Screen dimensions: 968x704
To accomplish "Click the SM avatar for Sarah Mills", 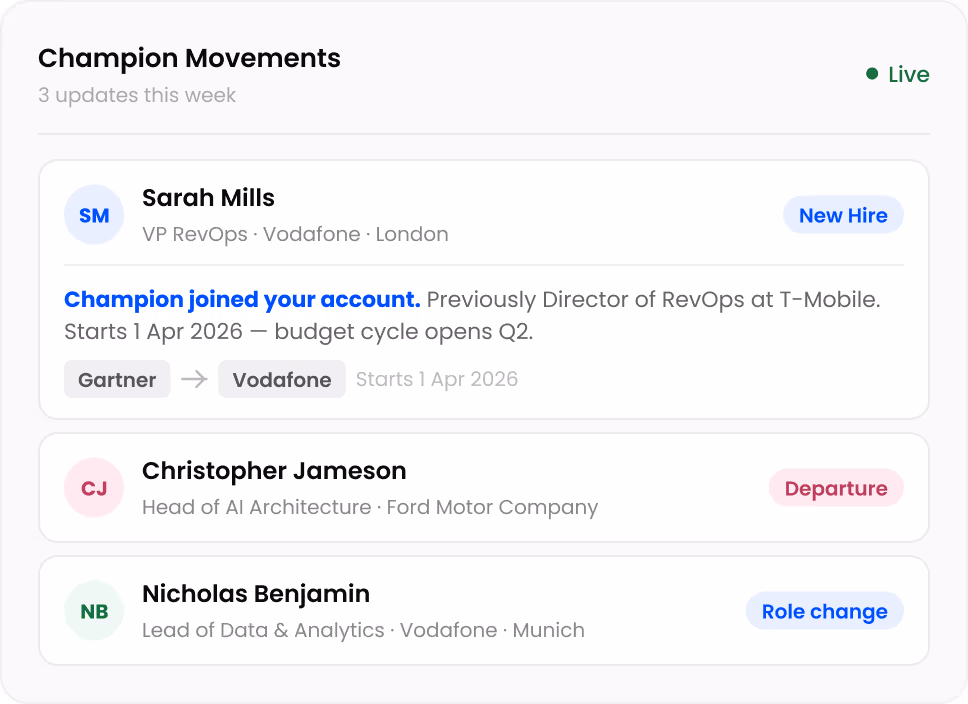I will coord(94,215).
